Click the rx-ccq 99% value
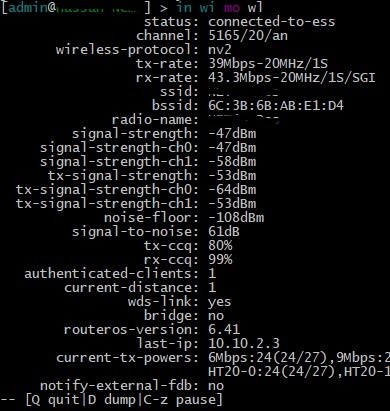390x411 pixels. pyautogui.click(x=220, y=260)
